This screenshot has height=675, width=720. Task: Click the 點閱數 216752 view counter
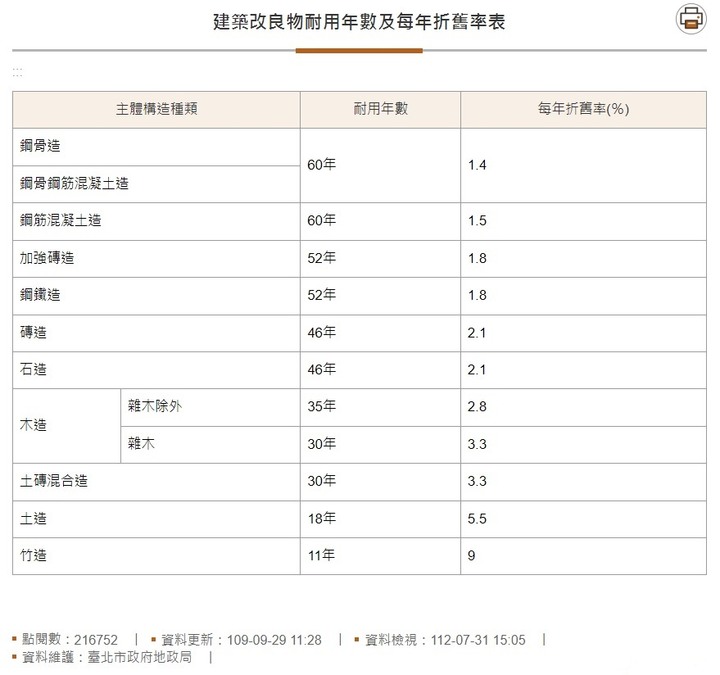[70, 639]
